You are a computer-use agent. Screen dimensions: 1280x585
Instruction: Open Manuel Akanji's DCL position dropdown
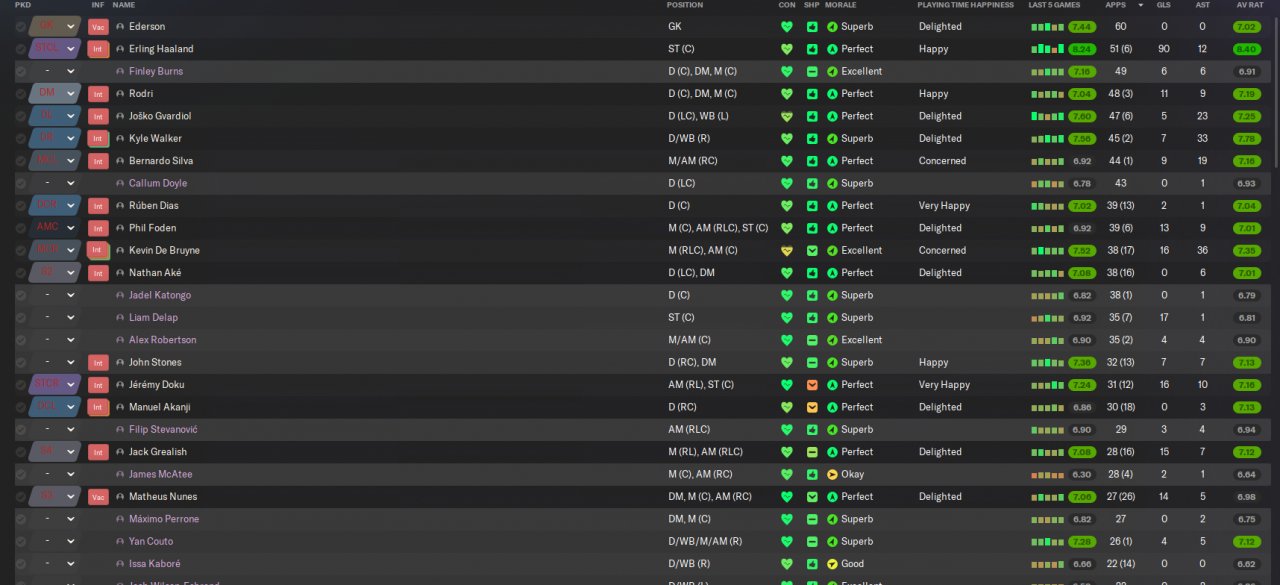pos(55,407)
